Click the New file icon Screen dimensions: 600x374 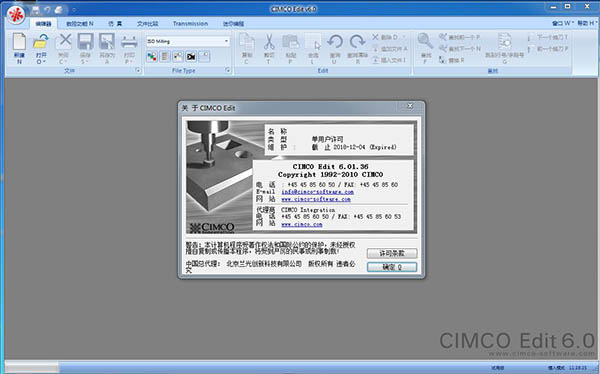[19, 42]
